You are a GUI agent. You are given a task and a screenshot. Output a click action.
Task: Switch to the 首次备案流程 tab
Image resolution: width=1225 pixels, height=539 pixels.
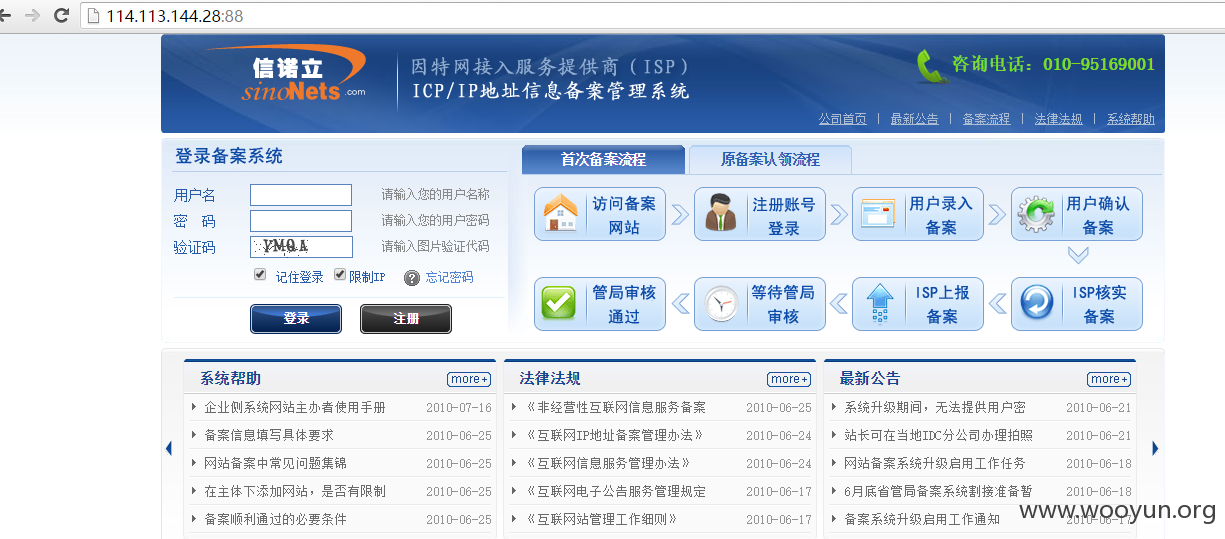click(603, 160)
